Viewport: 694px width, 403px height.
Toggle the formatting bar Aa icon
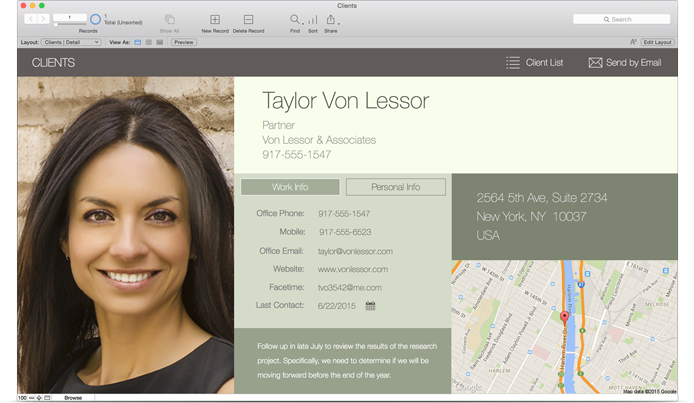[633, 42]
